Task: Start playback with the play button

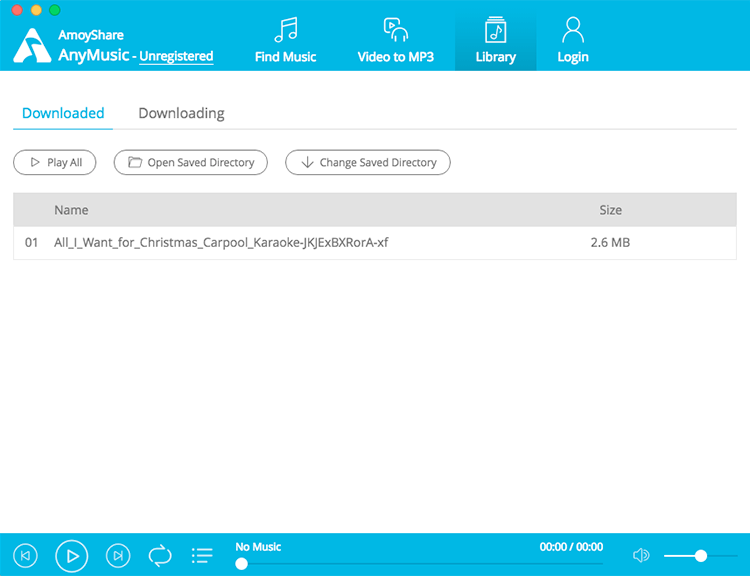Action: click(72, 555)
